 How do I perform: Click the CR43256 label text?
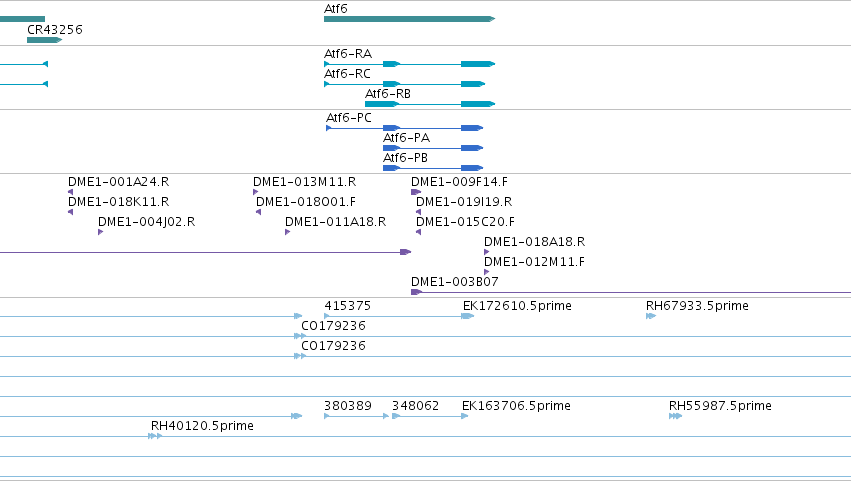[55, 29]
